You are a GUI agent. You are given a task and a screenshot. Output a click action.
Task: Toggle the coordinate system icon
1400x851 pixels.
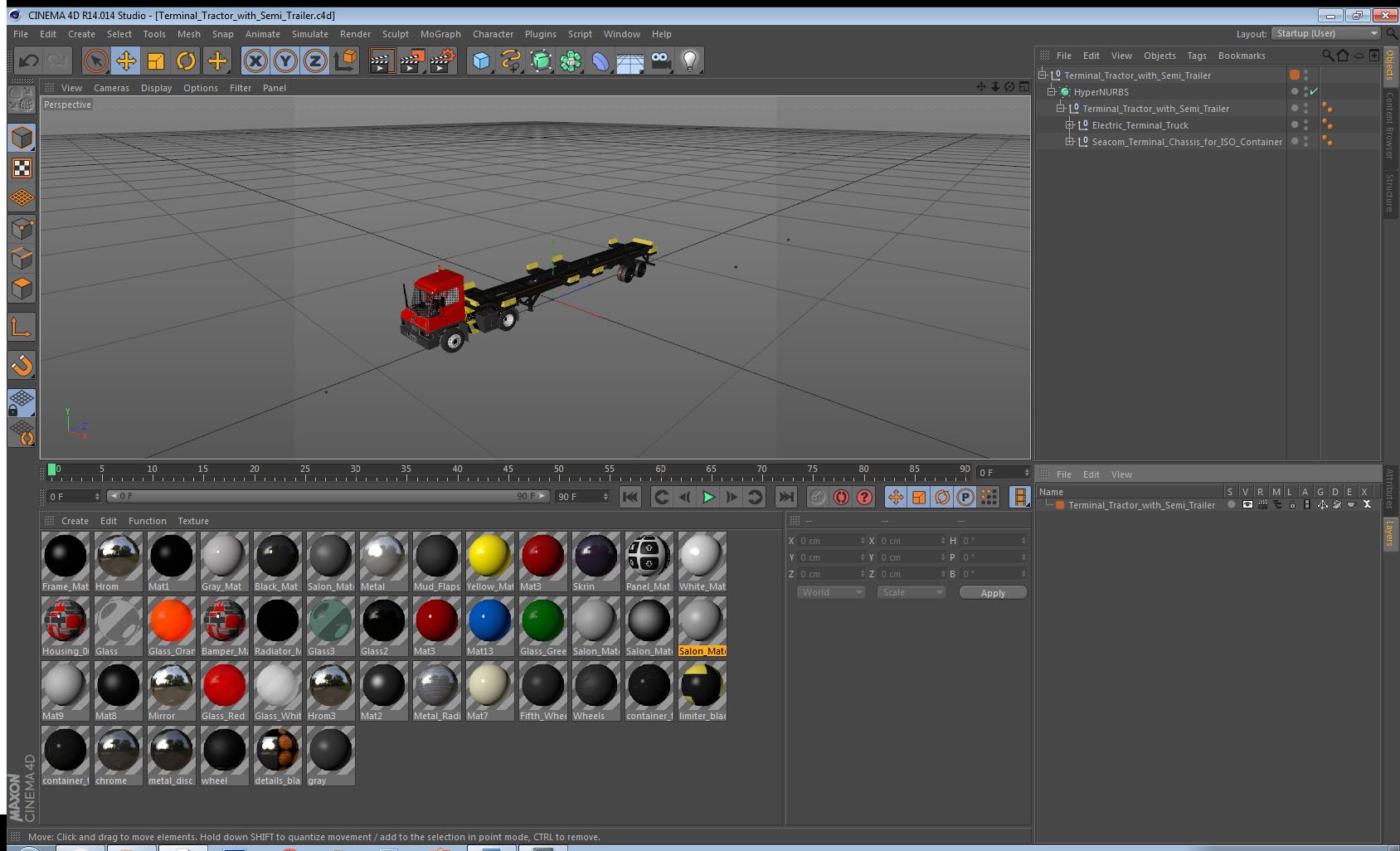coord(345,61)
